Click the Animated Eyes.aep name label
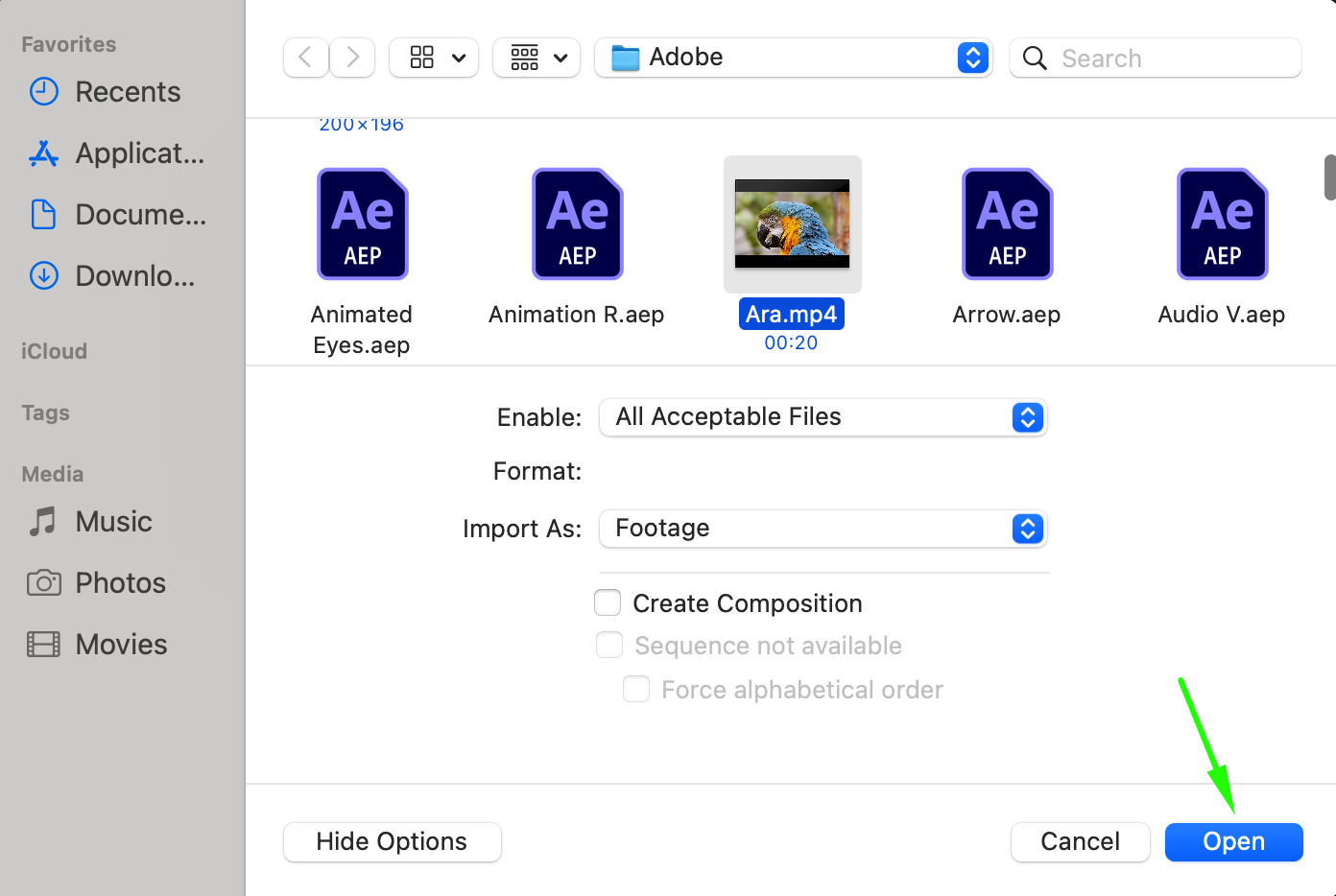 pyautogui.click(x=362, y=329)
